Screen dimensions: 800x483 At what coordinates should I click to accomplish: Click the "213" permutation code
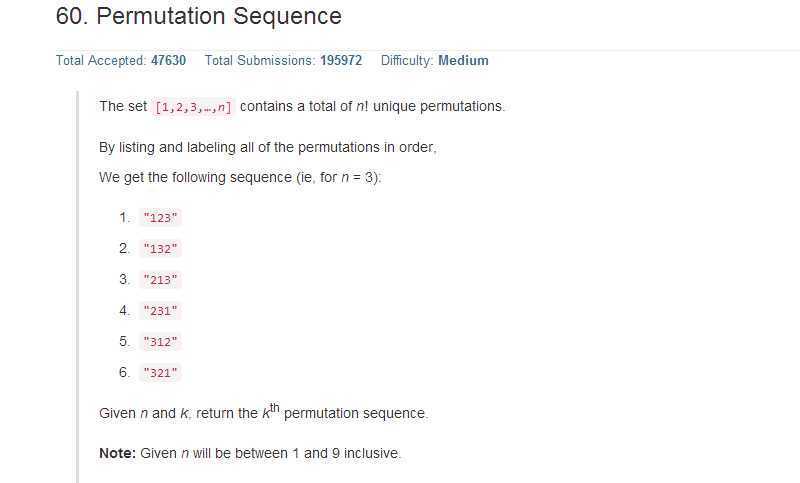point(160,280)
